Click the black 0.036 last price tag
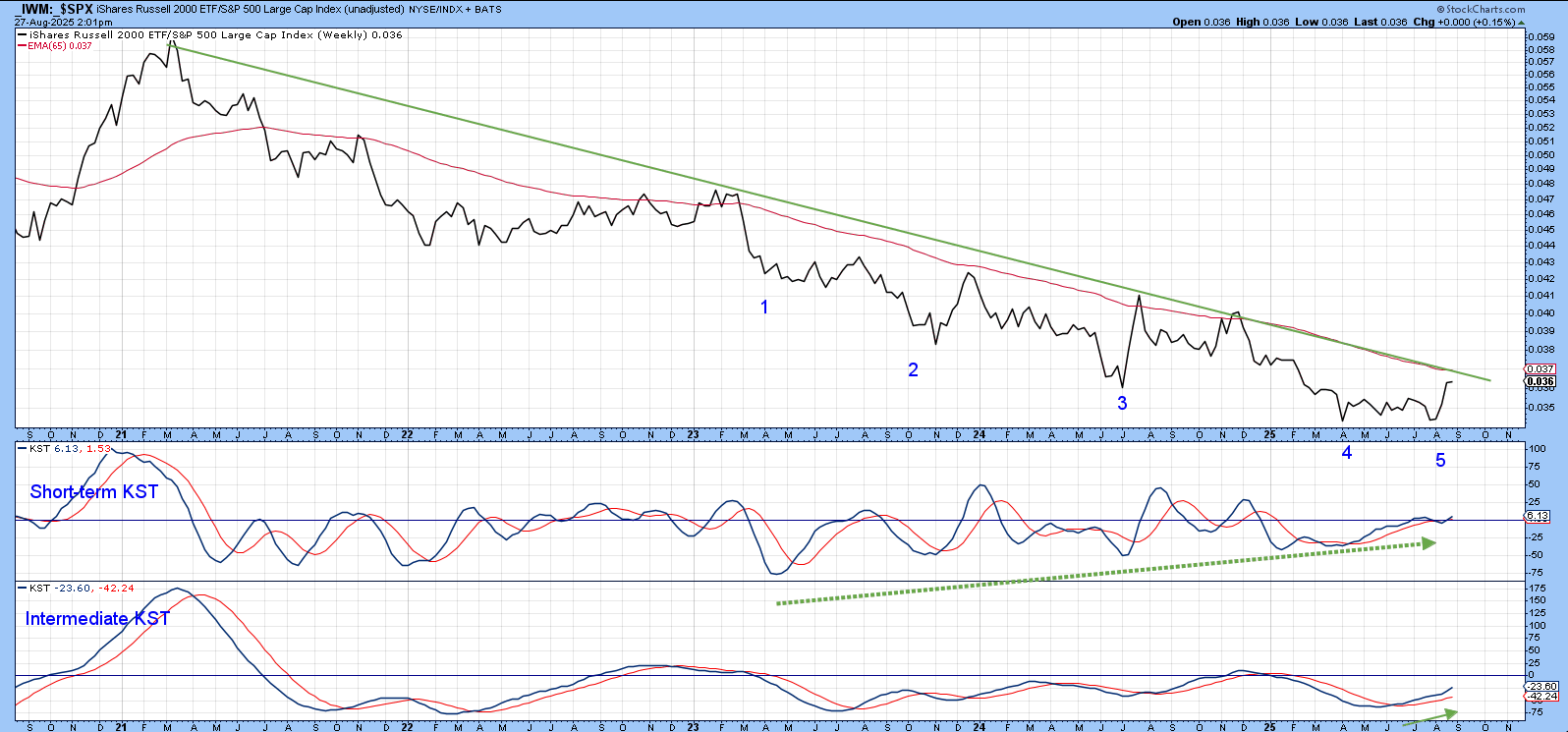The width and height of the screenshot is (1568, 732). click(1540, 381)
